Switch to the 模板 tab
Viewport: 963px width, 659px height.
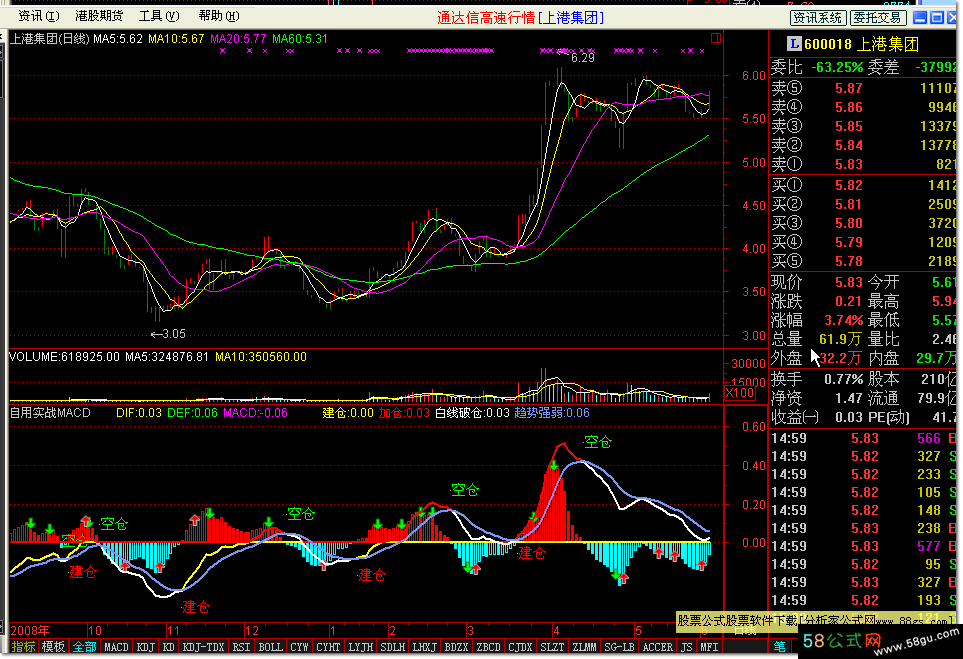[x=53, y=646]
